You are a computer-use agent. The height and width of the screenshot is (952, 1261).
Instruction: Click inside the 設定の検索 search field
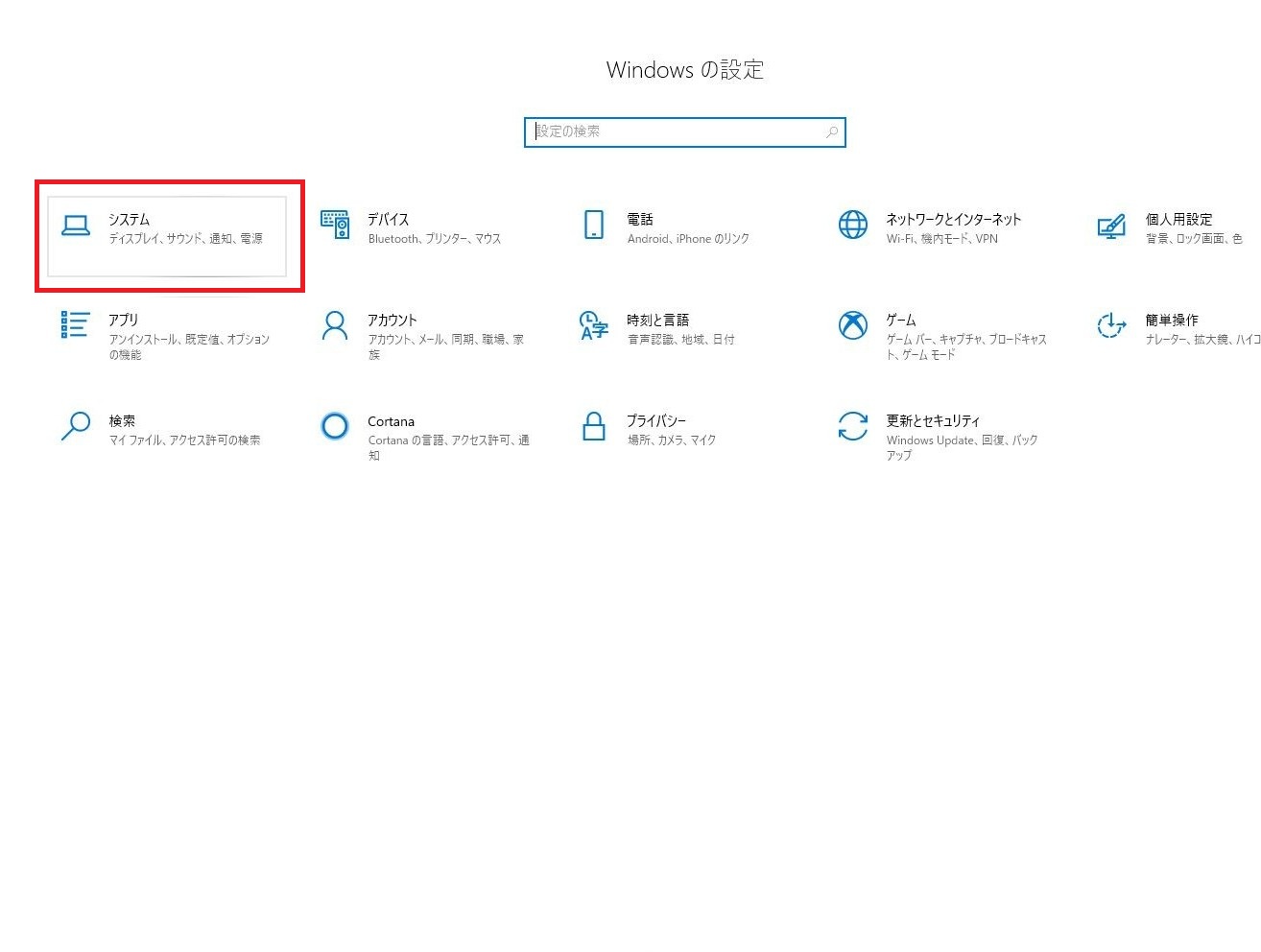click(x=672, y=131)
